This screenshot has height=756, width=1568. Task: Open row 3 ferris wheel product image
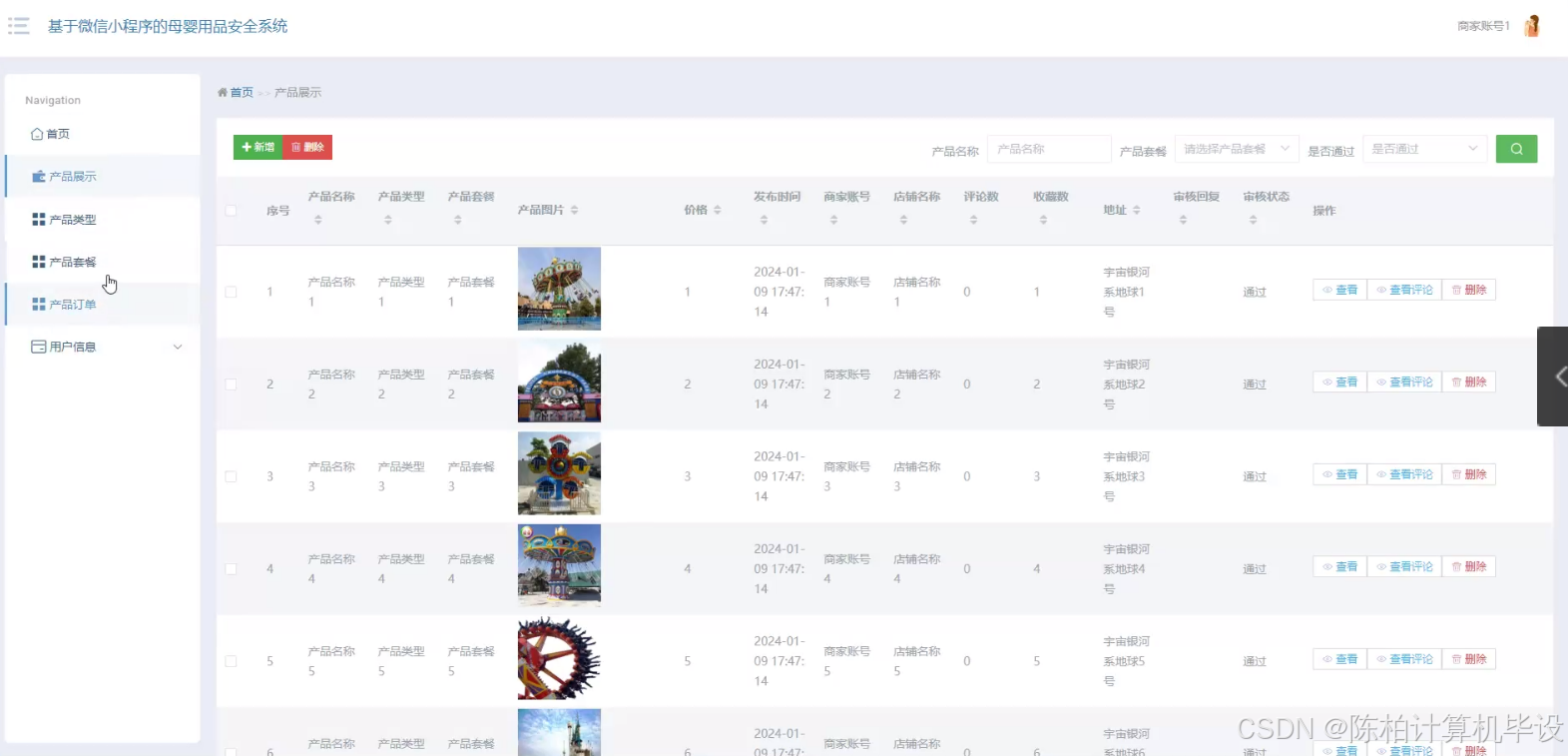pyautogui.click(x=559, y=473)
